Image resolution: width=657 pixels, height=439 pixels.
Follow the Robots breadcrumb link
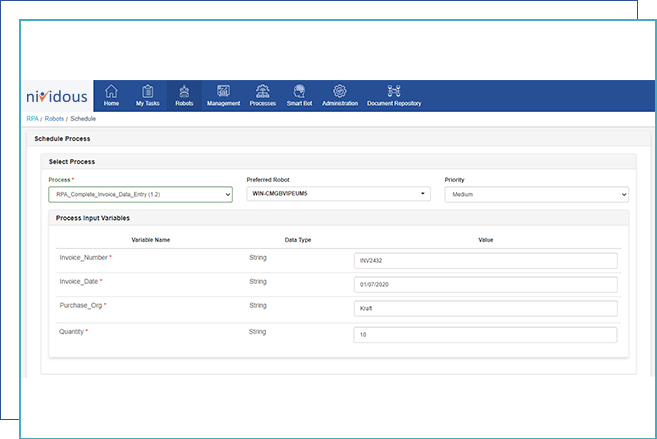click(x=54, y=119)
